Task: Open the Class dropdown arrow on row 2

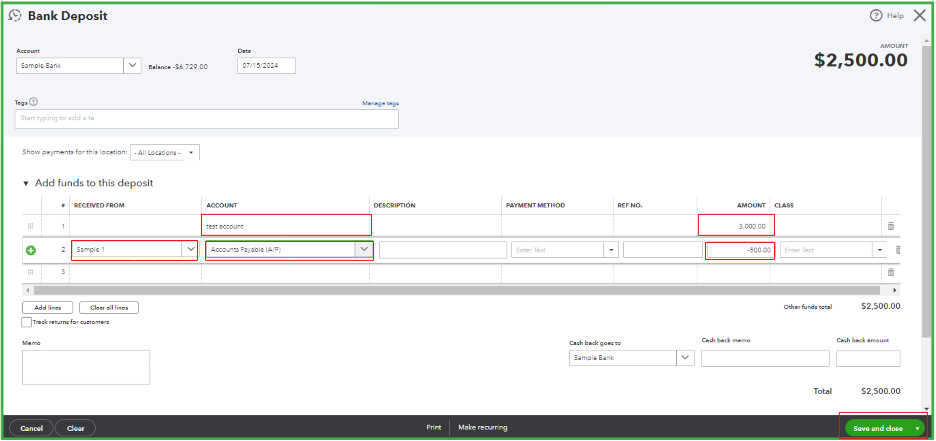Action: click(x=880, y=250)
